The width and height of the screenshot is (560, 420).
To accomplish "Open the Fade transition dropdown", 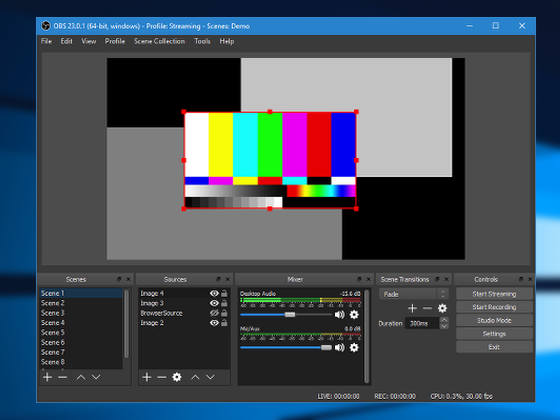I will (414, 294).
